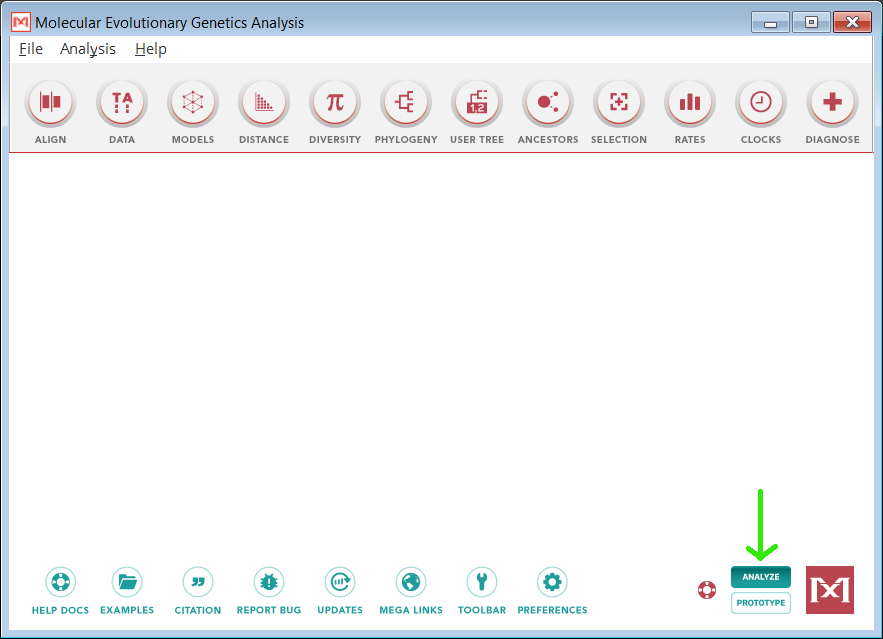This screenshot has height=639, width=883.
Task: Select Analyze mode
Action: [761, 577]
